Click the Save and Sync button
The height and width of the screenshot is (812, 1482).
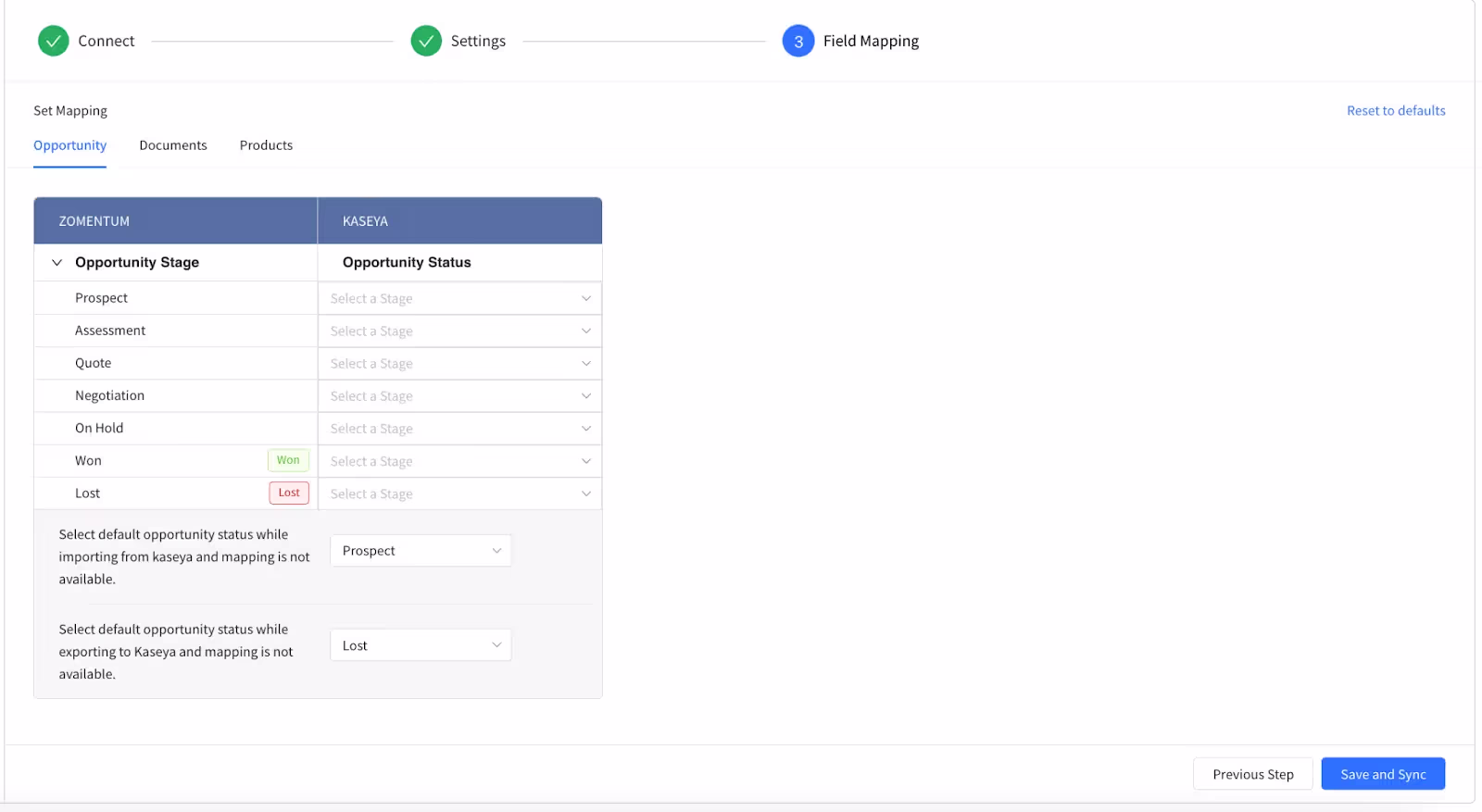(x=1383, y=774)
